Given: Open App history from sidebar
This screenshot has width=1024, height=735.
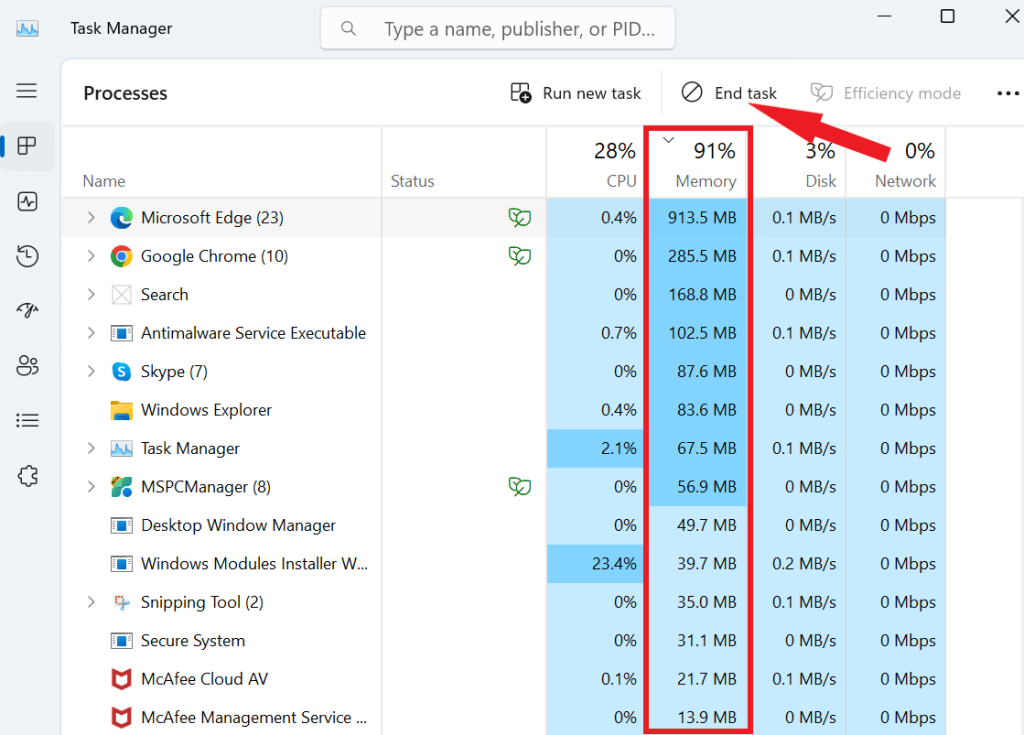Looking at the screenshot, I should 27,256.
